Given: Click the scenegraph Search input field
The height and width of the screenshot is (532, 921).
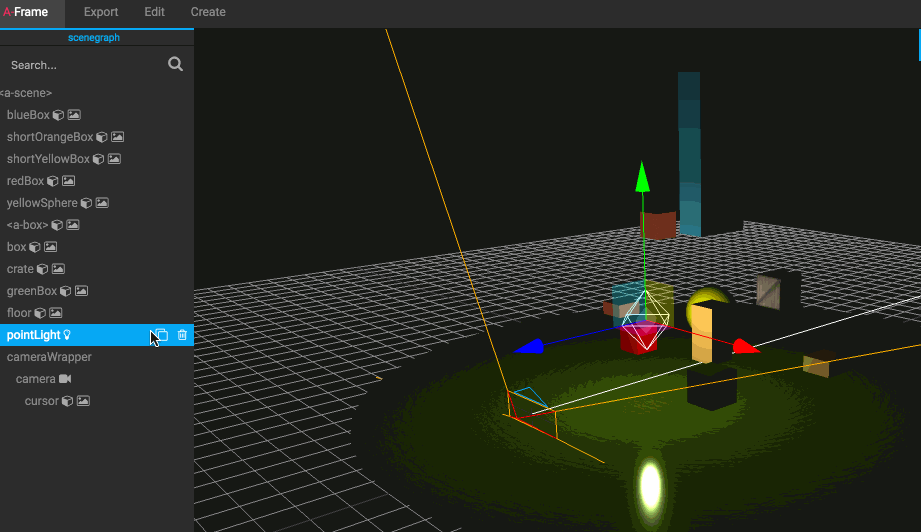Looking at the screenshot, I should click(80, 65).
